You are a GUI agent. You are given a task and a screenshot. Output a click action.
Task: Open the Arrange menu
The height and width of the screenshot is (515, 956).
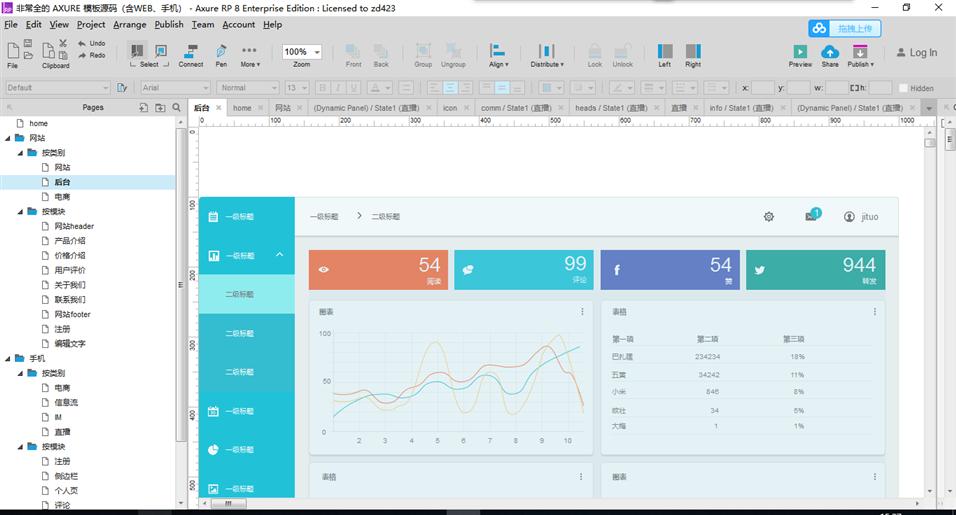pos(129,24)
